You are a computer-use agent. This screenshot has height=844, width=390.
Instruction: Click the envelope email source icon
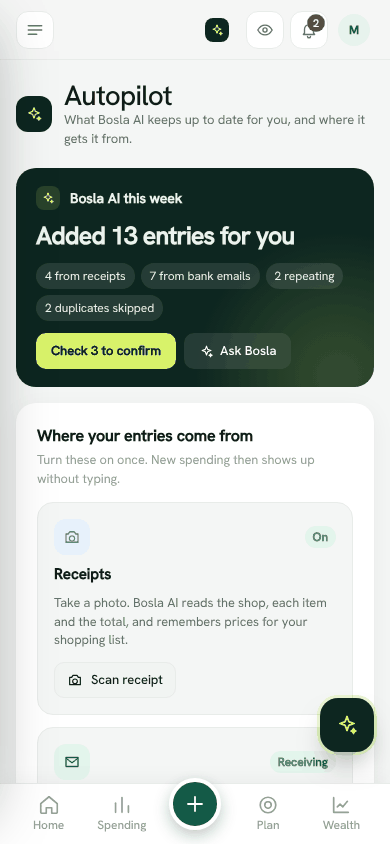pos(72,762)
